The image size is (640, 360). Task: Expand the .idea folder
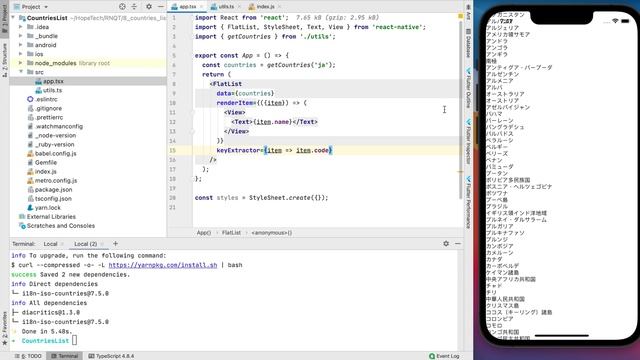point(20,27)
